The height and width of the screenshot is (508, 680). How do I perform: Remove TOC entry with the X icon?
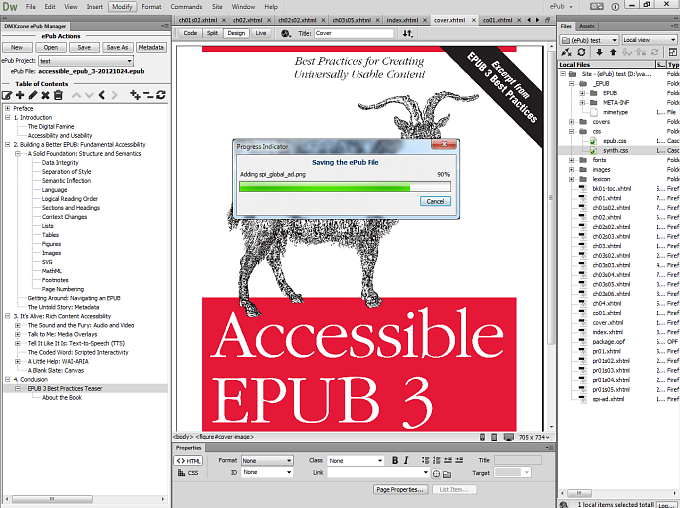45,95
